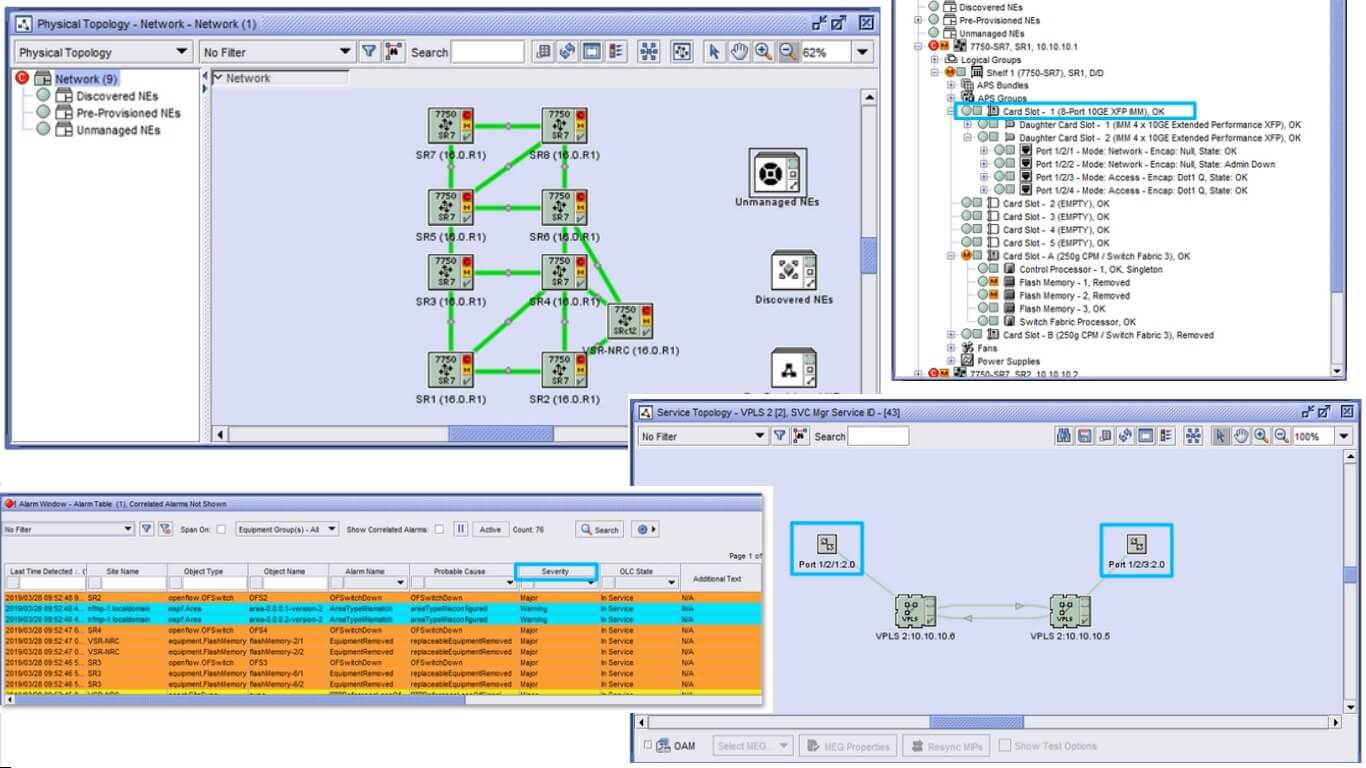The width and height of the screenshot is (1366, 768).
Task: Click the pause button in Alarm Window
Action: pyautogui.click(x=461, y=529)
